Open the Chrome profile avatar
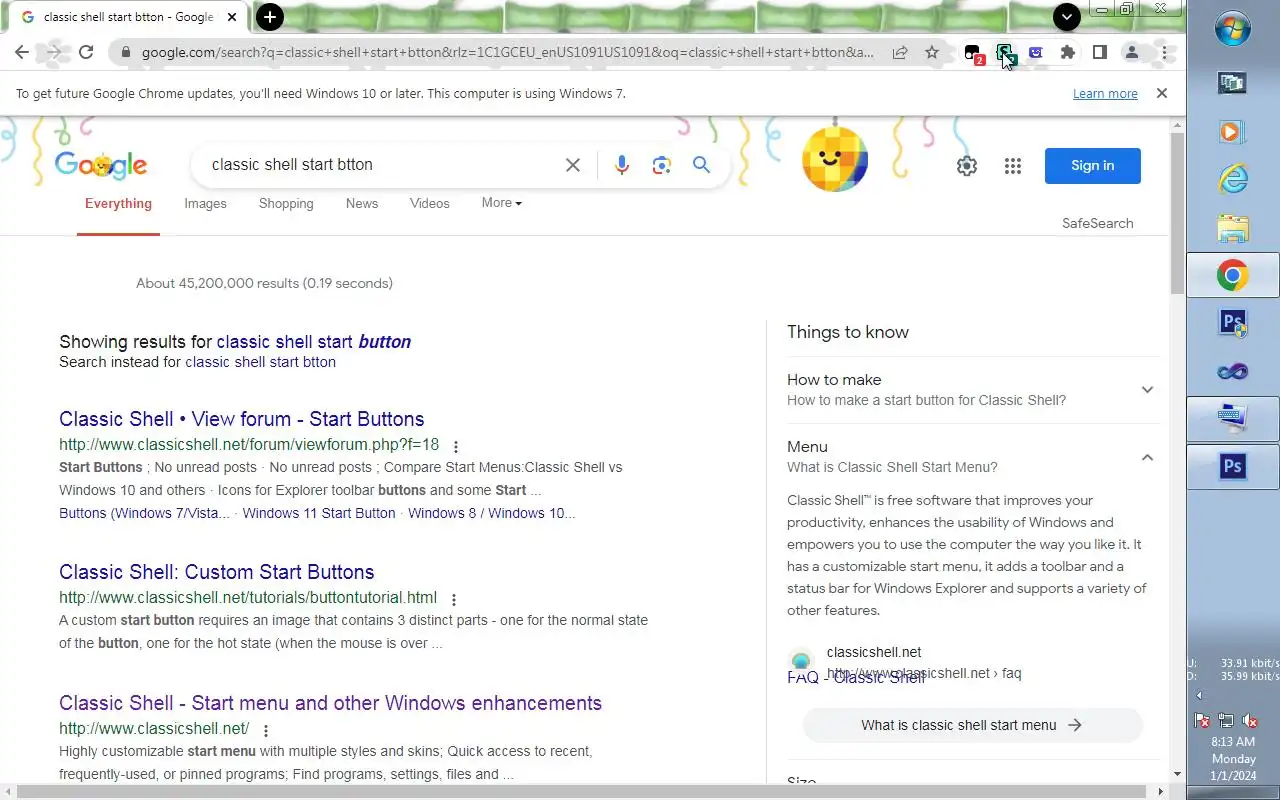The image size is (1280, 800). (1132, 52)
